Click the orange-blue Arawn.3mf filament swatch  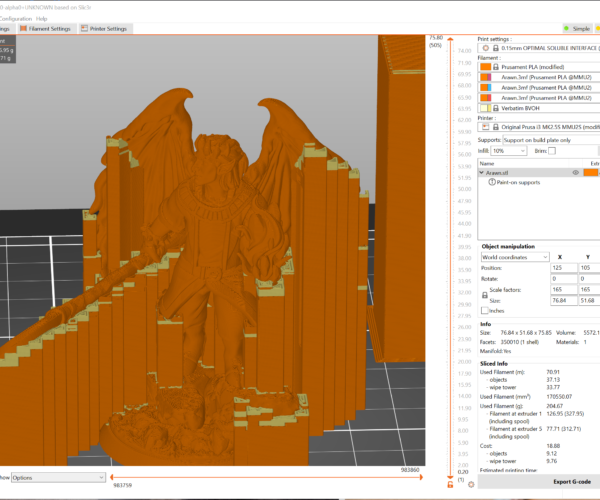[x=486, y=88]
